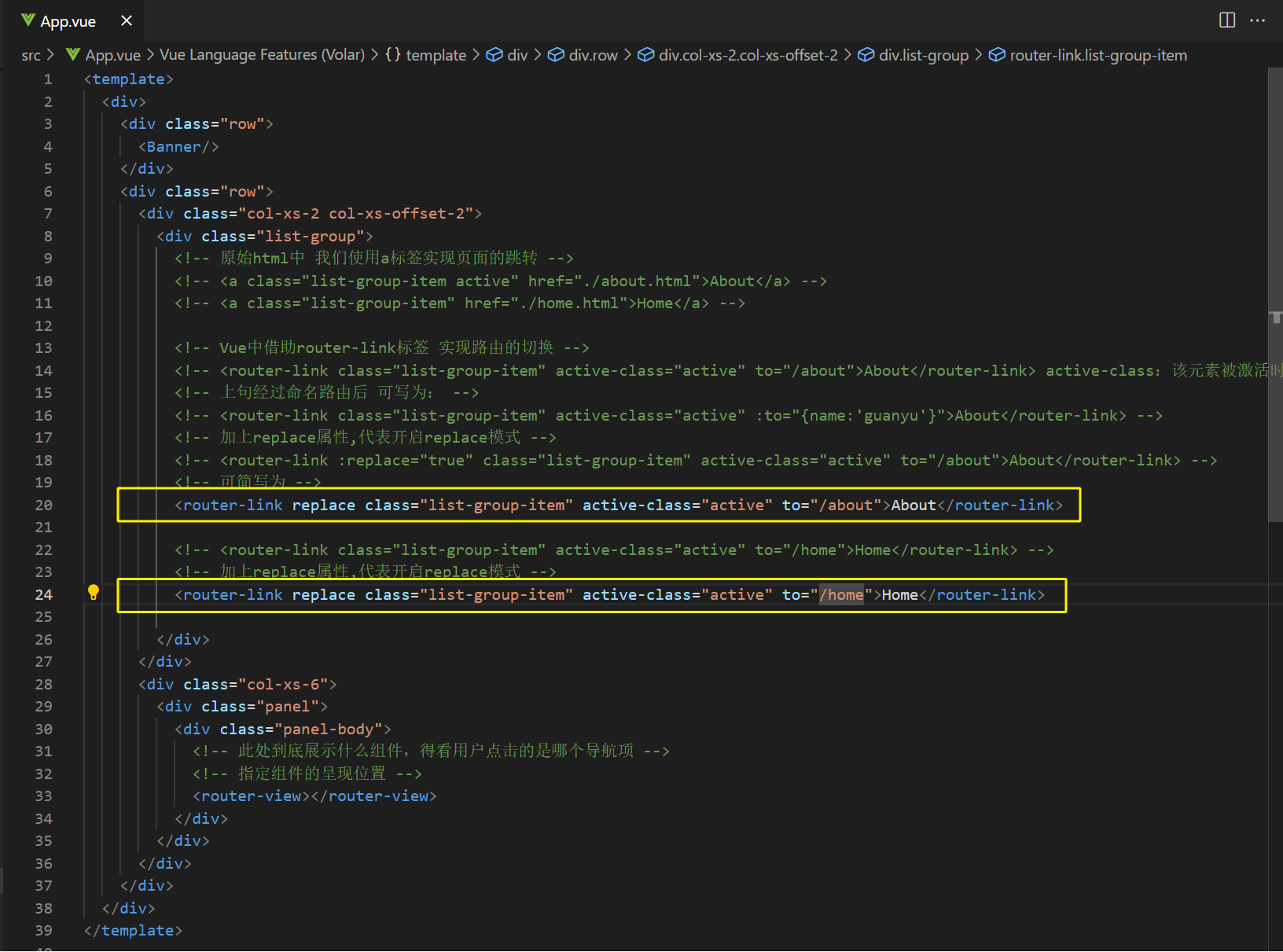
Task: Open the router-link.list-group-item breadcrumb
Action: click(1098, 55)
